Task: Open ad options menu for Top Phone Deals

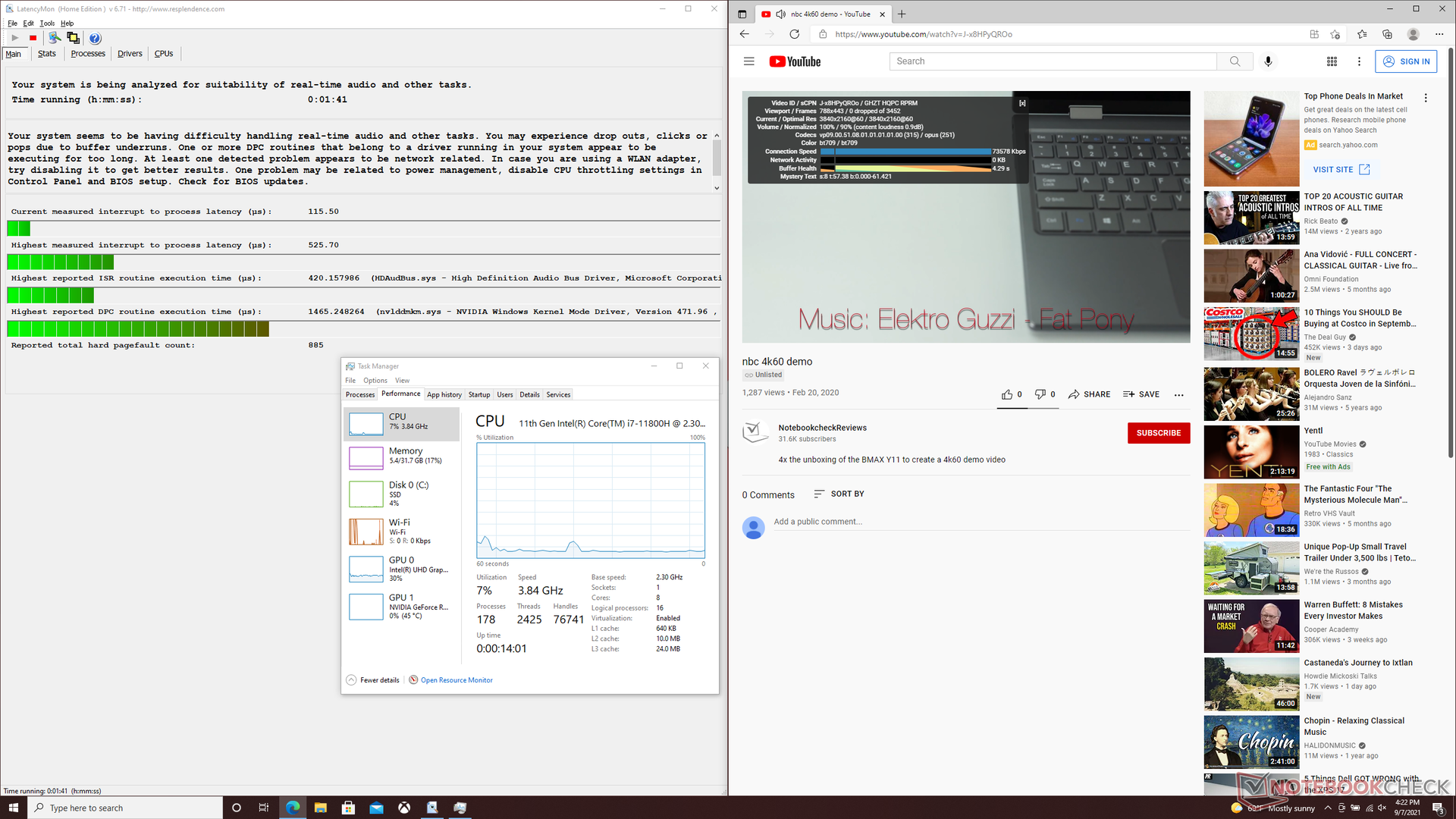Action: click(x=1426, y=98)
